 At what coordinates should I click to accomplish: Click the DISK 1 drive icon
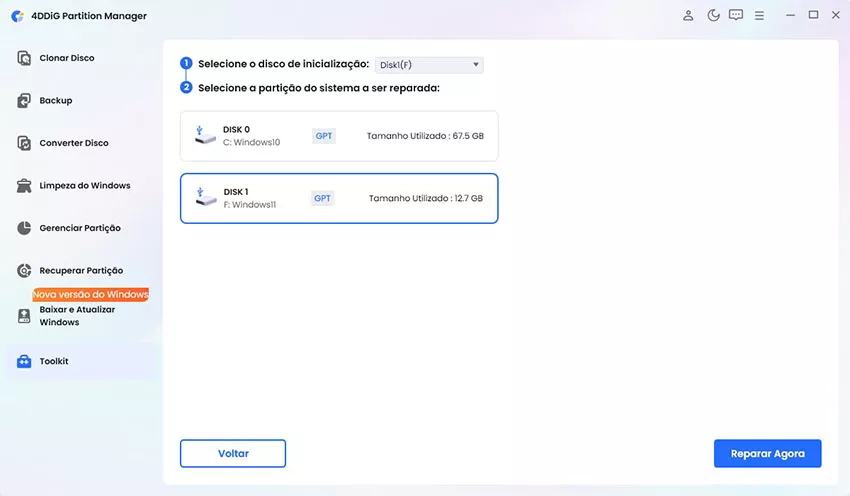tap(205, 197)
